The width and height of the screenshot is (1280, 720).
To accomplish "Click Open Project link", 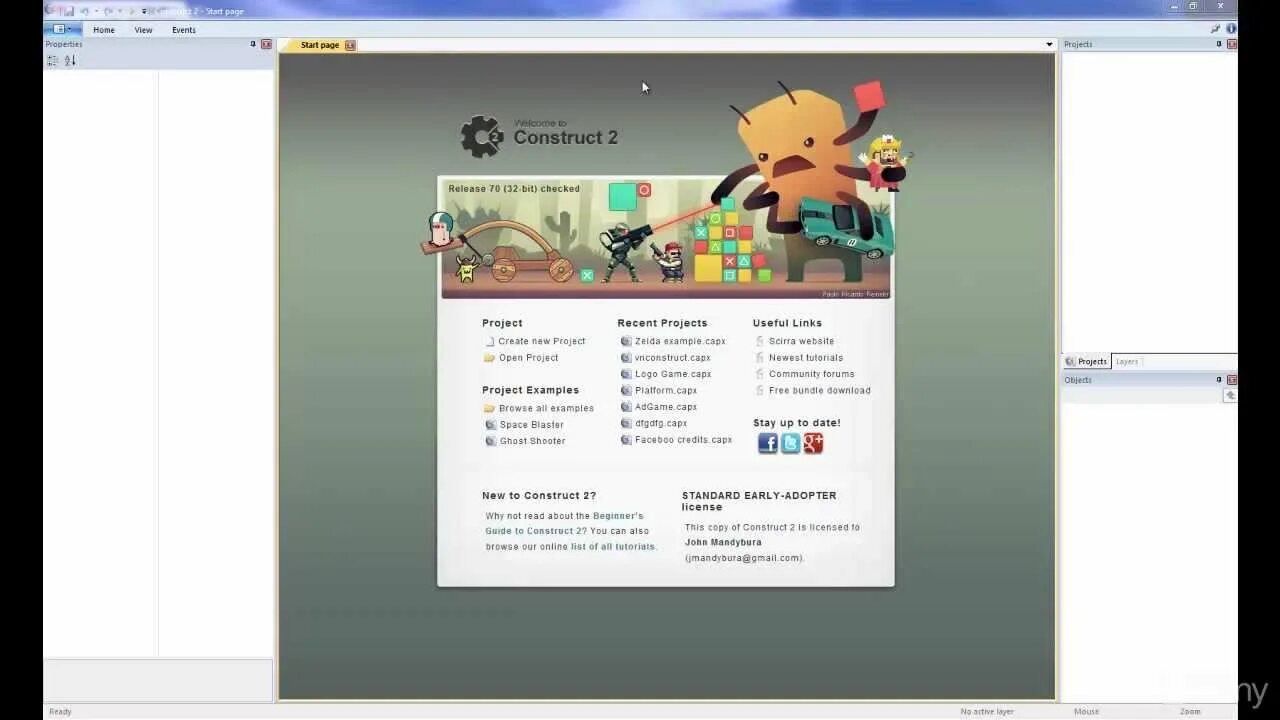I will 529,358.
